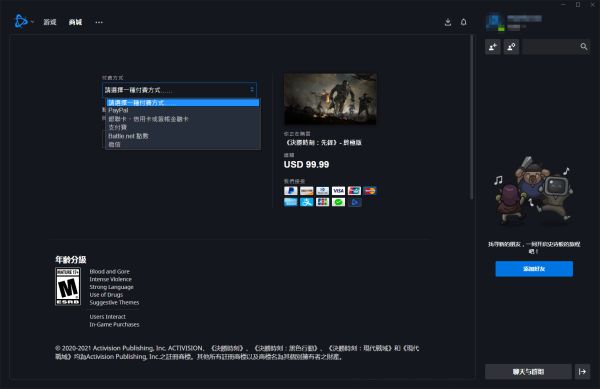Click the page vertical scrollbar
The width and height of the screenshot is (600, 389).
[x=471, y=117]
